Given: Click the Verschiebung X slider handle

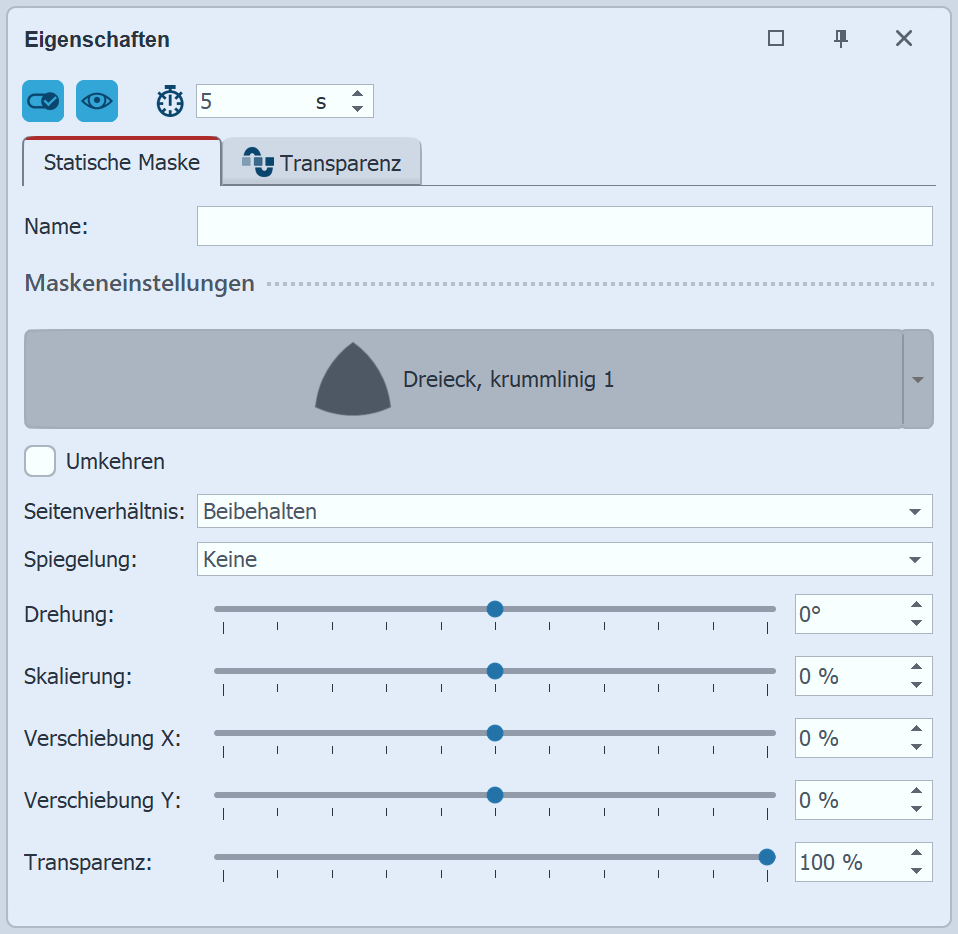Looking at the screenshot, I should pyautogui.click(x=494, y=733).
